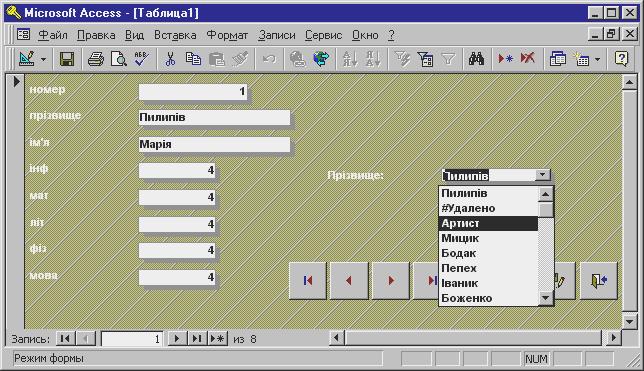Select Артист in the dropdown list
The width and height of the screenshot is (644, 371).
click(x=488, y=224)
